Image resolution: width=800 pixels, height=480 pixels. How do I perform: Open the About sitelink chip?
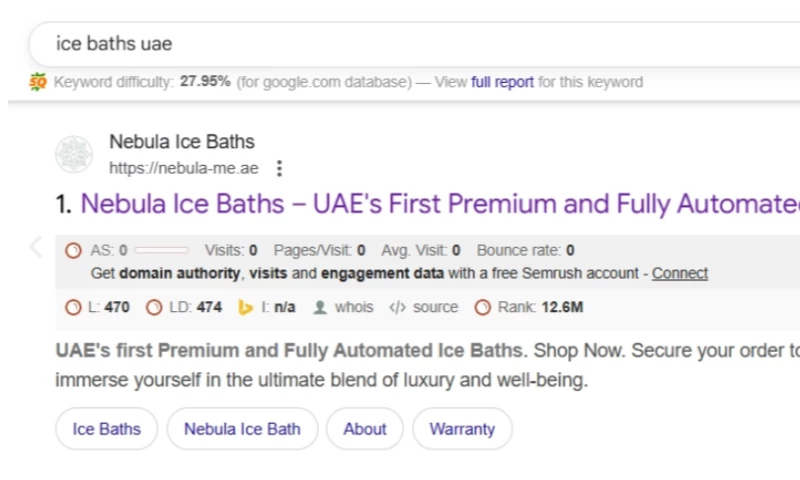[x=365, y=429]
